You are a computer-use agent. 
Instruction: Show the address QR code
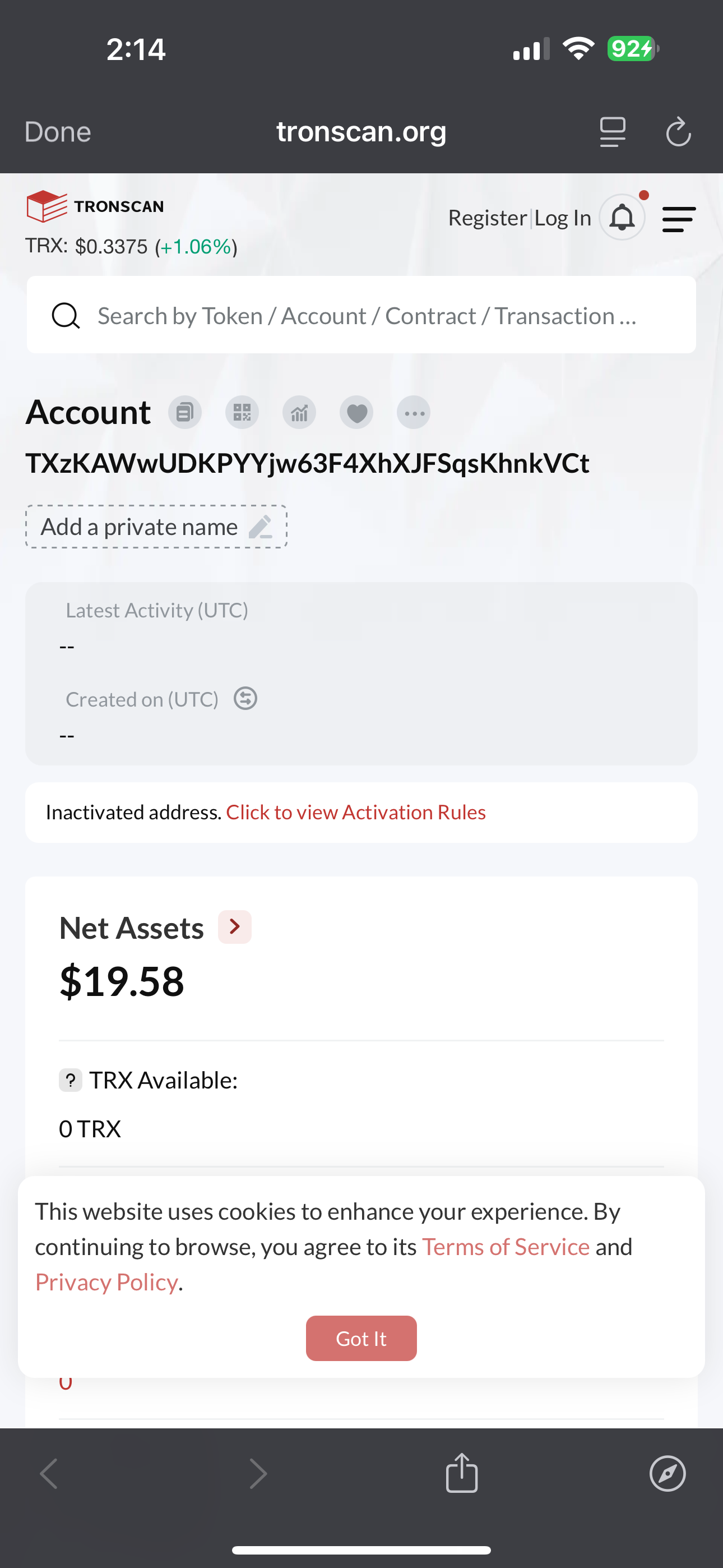(242, 413)
